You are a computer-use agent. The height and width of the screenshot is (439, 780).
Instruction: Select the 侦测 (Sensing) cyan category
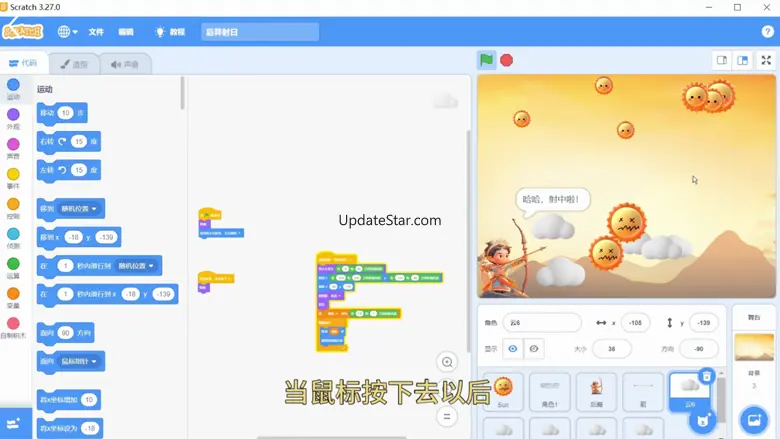13,239
